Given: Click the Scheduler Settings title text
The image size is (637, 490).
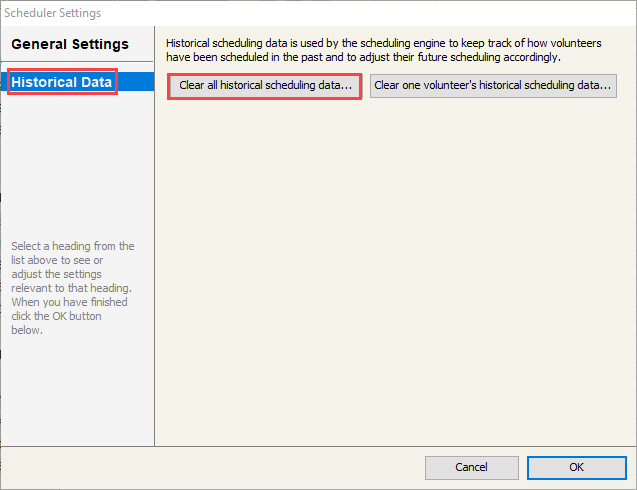Looking at the screenshot, I should coord(52,13).
